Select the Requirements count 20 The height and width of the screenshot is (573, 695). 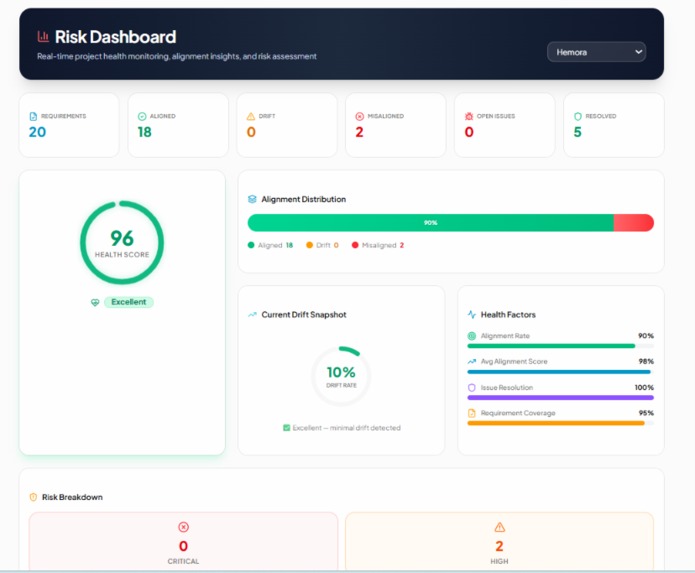[37, 132]
